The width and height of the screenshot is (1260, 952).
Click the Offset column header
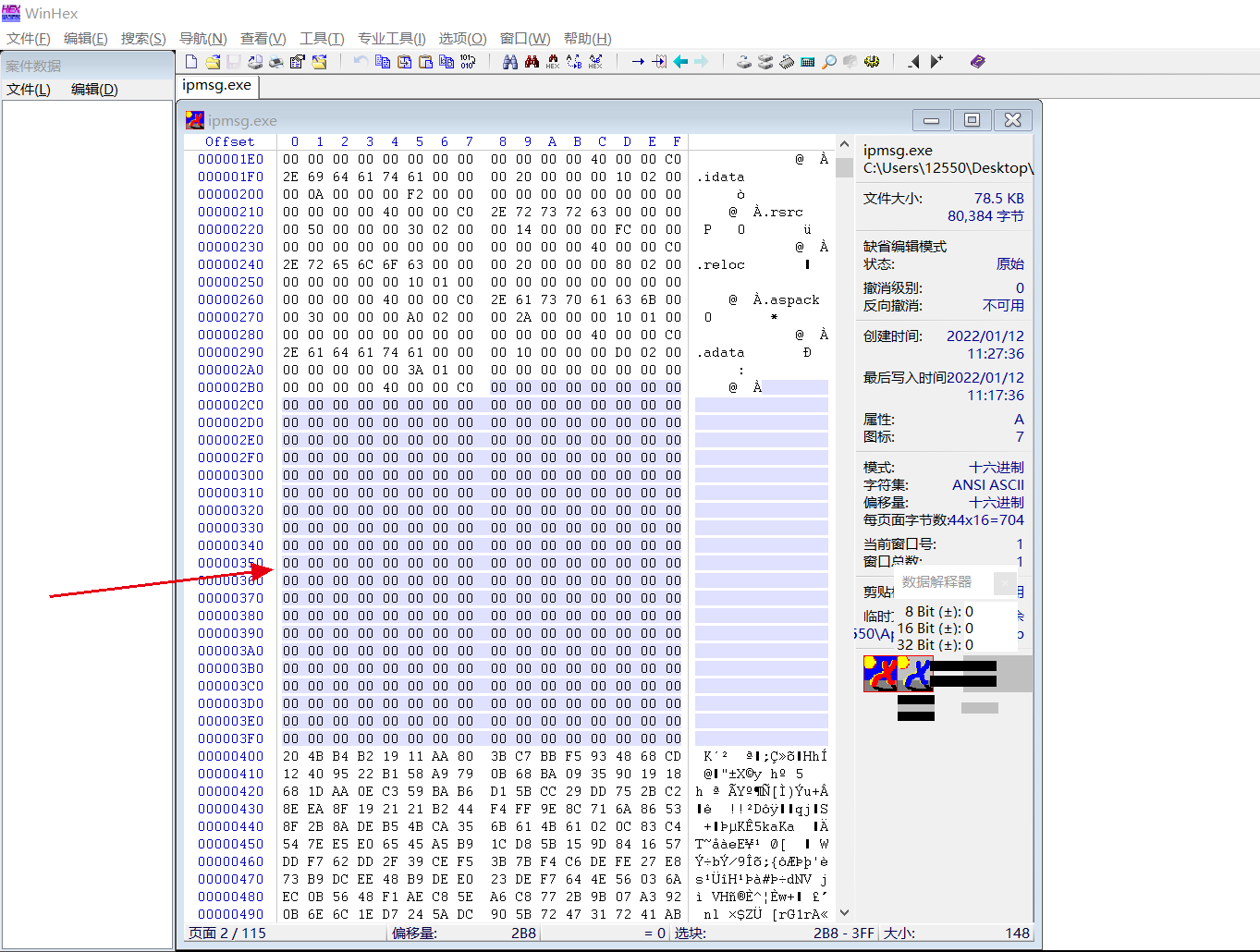(x=230, y=141)
